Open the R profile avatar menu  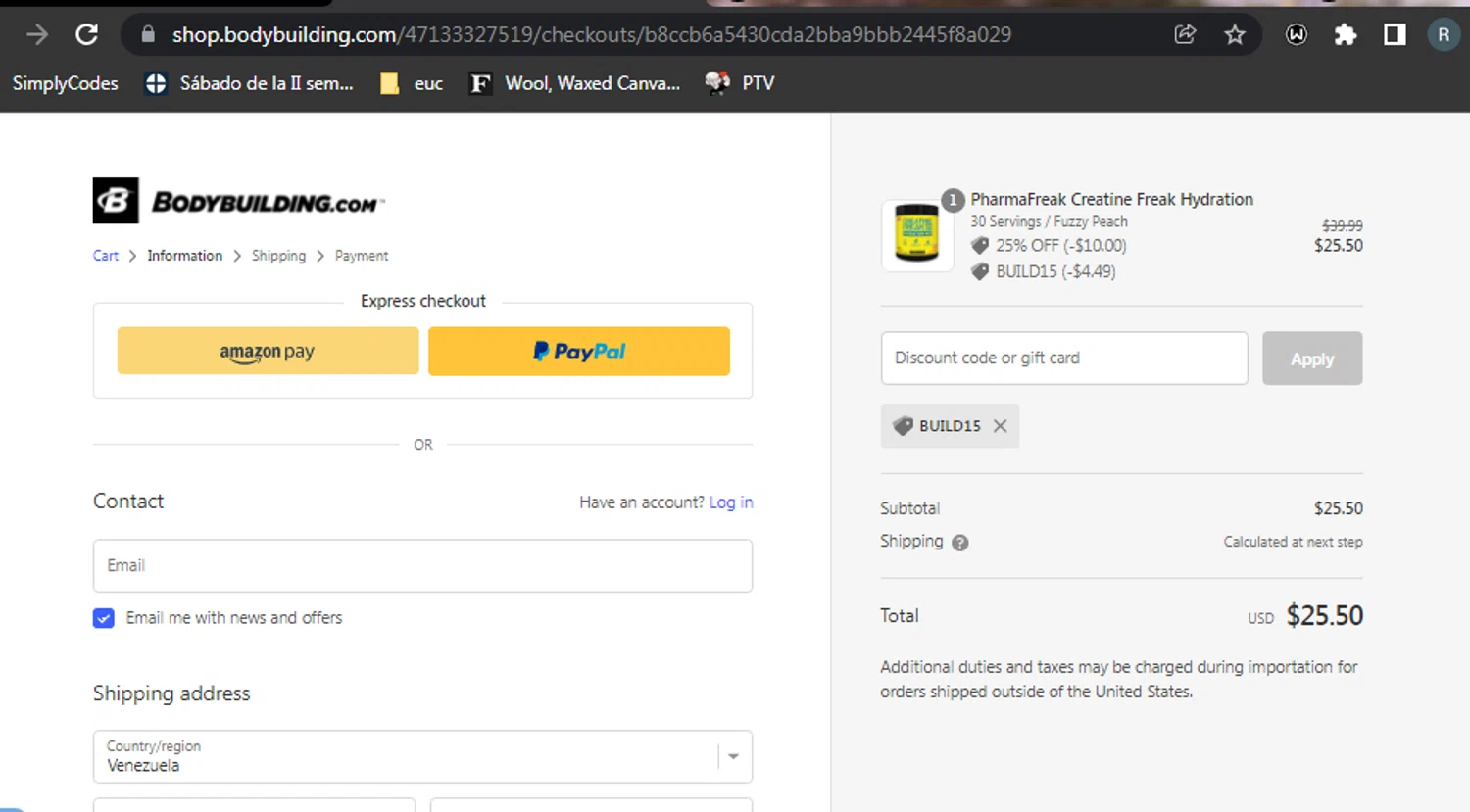tap(1444, 35)
